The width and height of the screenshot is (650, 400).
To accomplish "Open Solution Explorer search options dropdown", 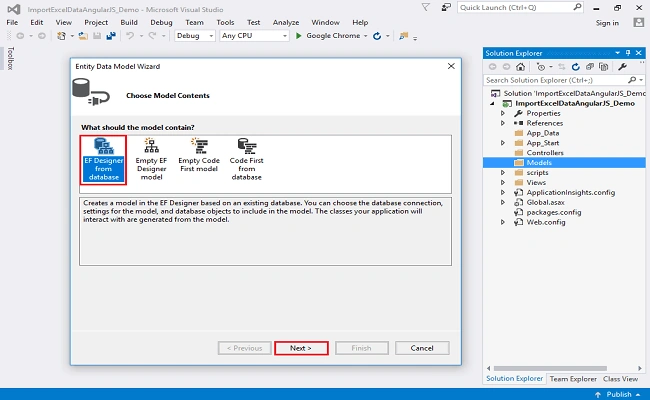I will 641,80.
